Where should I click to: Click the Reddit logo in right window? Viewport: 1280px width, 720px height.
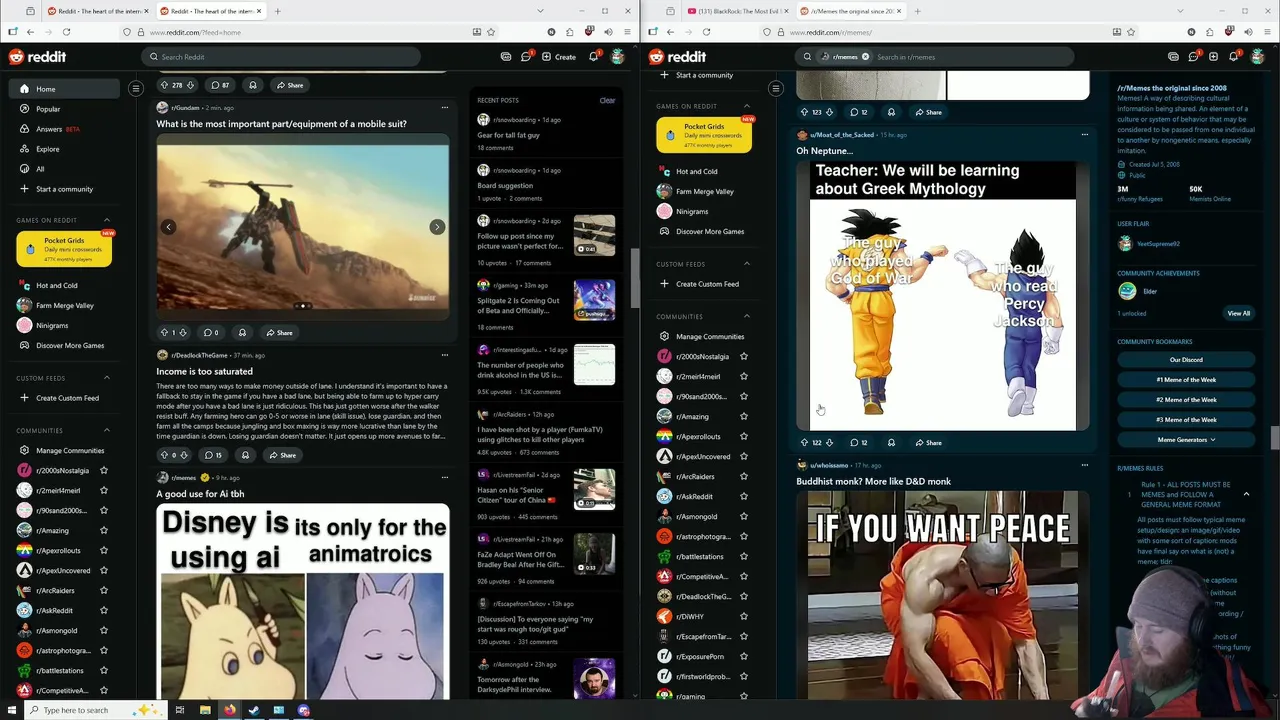[x=677, y=57]
